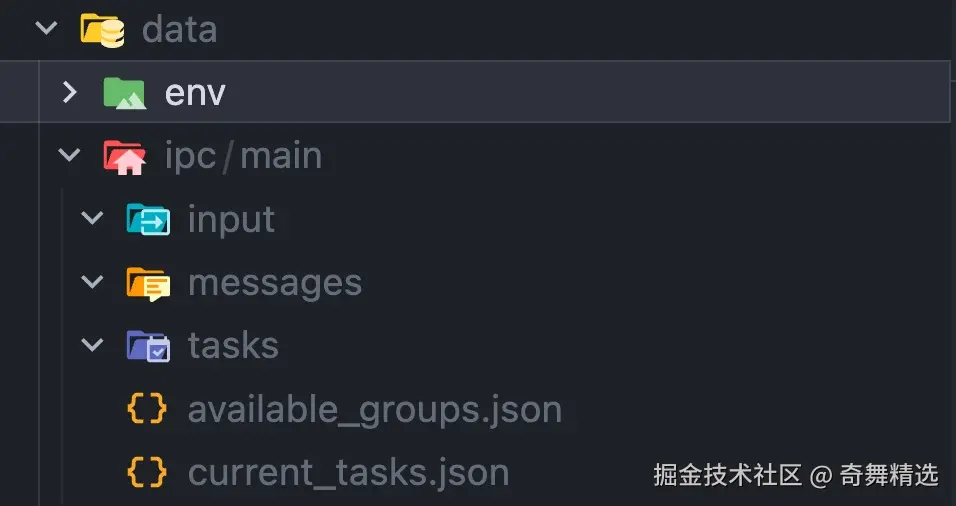Click the braces icon beside current_tasks.json
The height and width of the screenshot is (506, 956).
click(148, 472)
